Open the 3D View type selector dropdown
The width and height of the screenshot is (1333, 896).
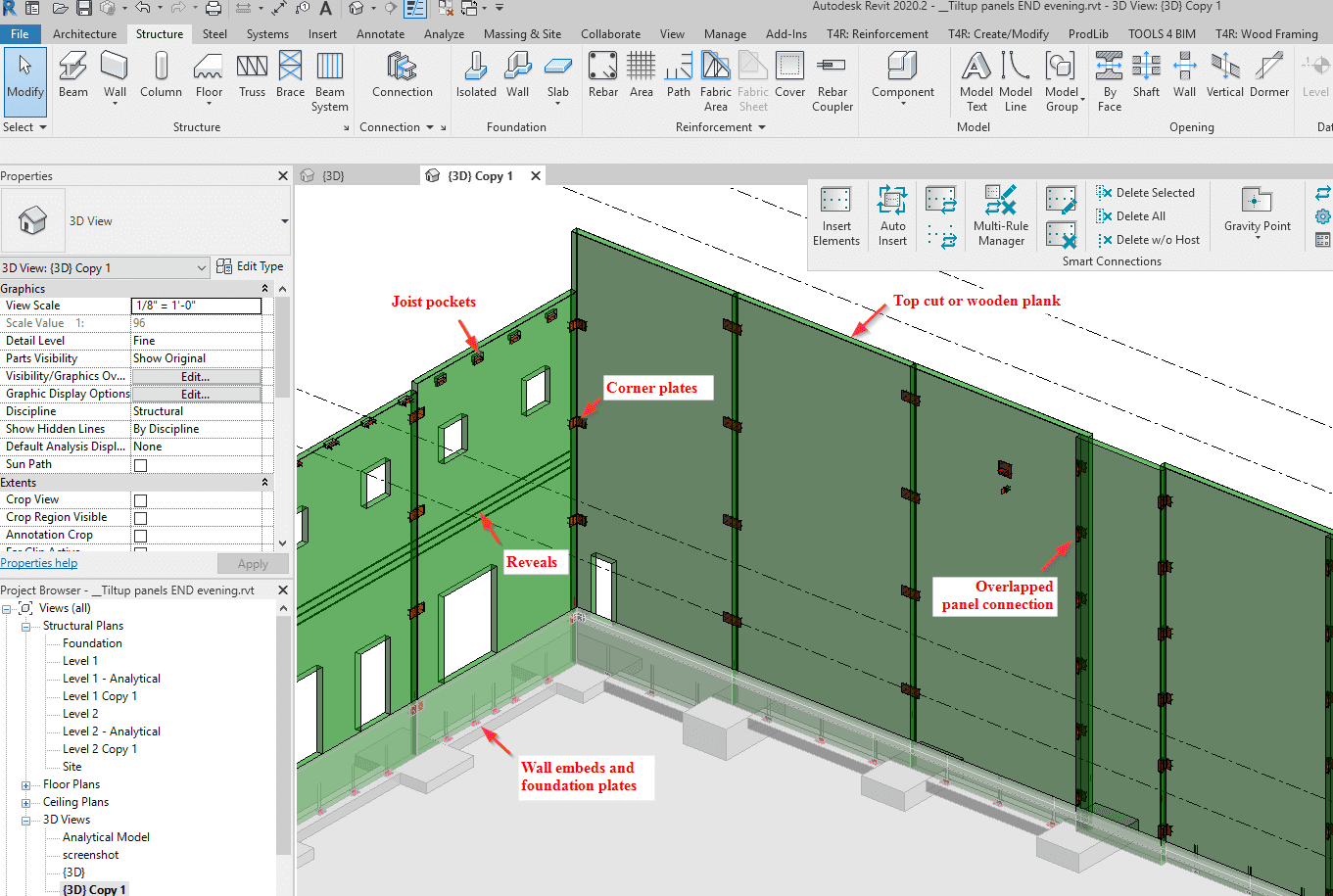click(284, 221)
